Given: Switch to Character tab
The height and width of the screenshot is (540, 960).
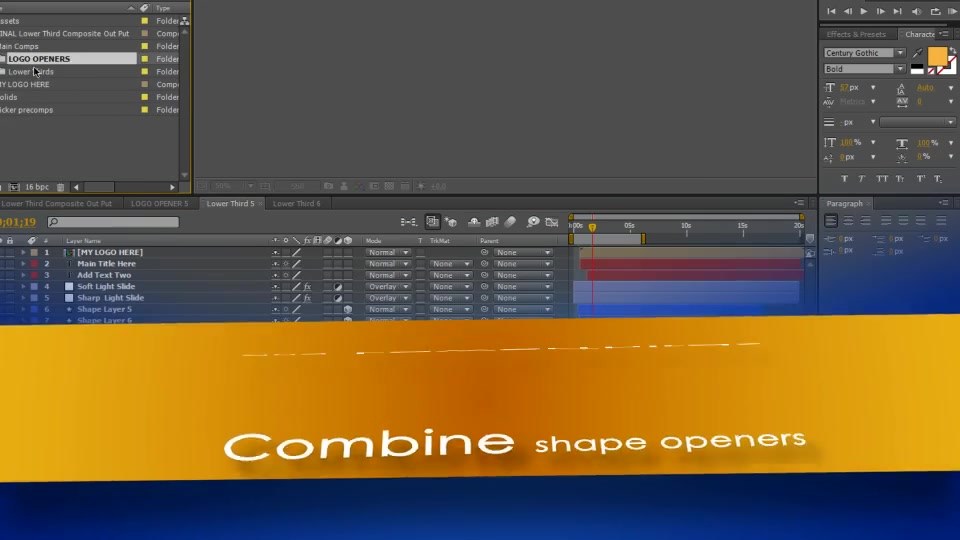Looking at the screenshot, I should [x=920, y=34].
